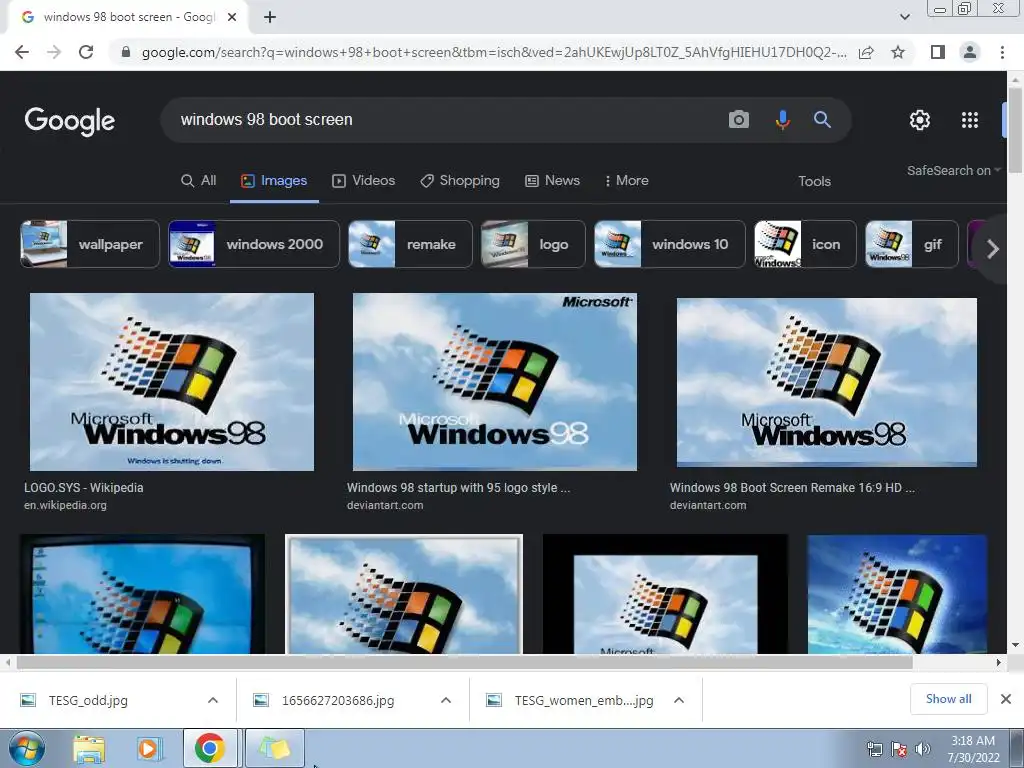Screen dimensions: 1024x768
Task: Open the LOGO.SYS Wikipedia image result
Action: (x=172, y=381)
